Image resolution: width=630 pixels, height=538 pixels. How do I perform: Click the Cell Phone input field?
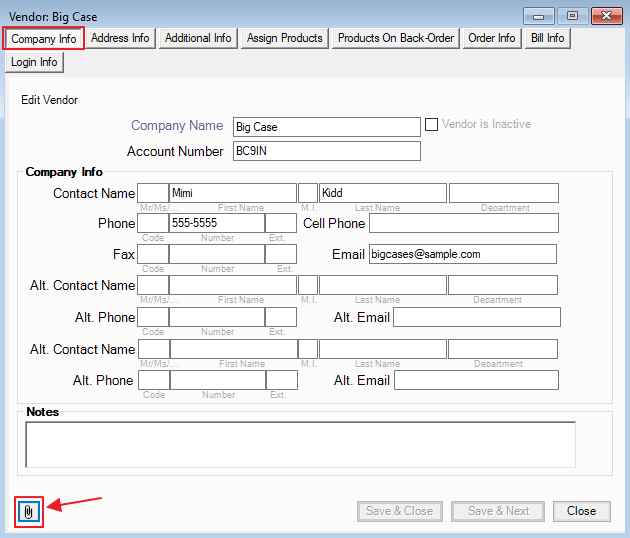pyautogui.click(x=463, y=223)
